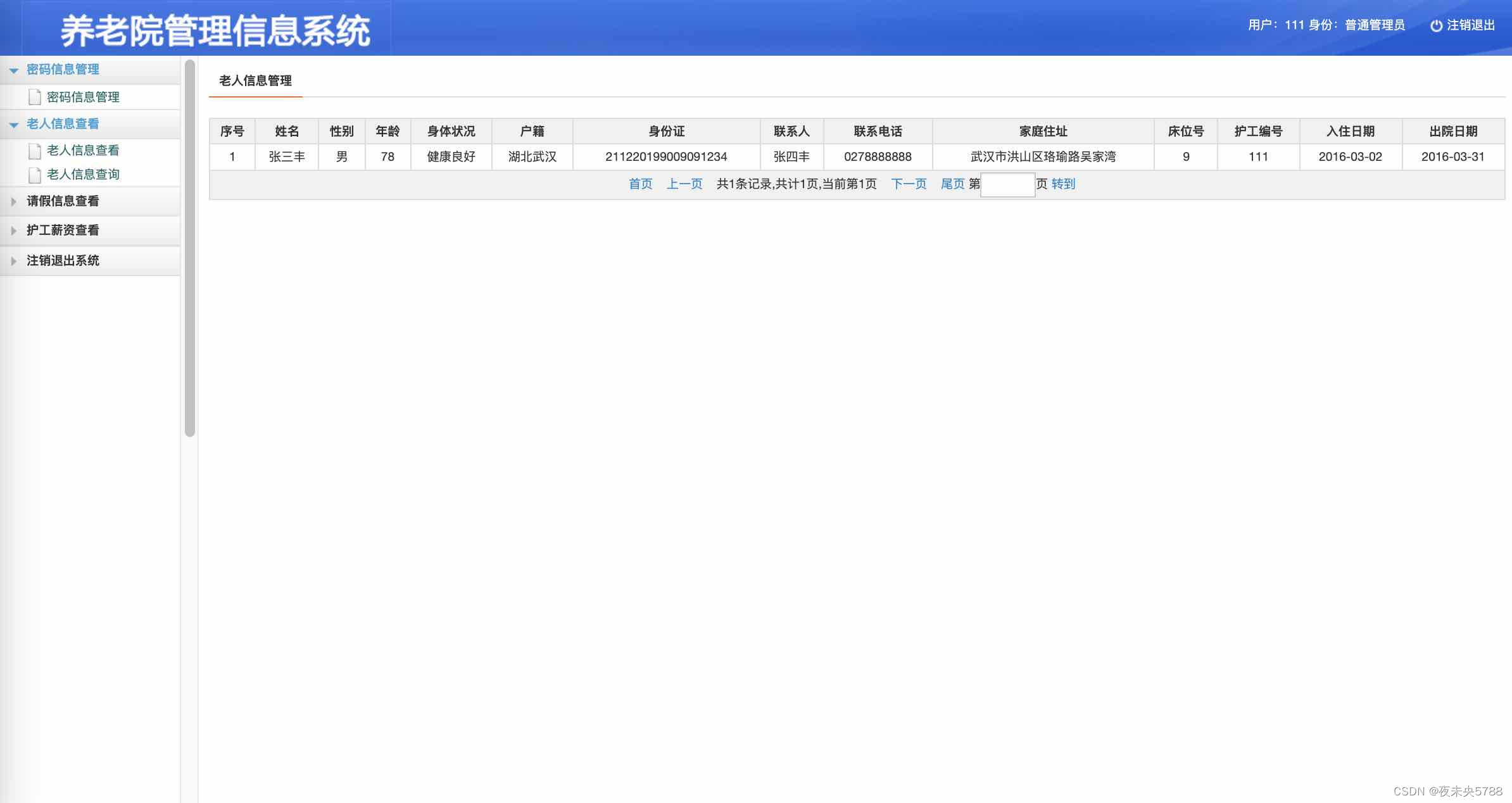Collapse the 密码信息管理 section arrow
This screenshot has width=1512, height=803.
point(14,71)
